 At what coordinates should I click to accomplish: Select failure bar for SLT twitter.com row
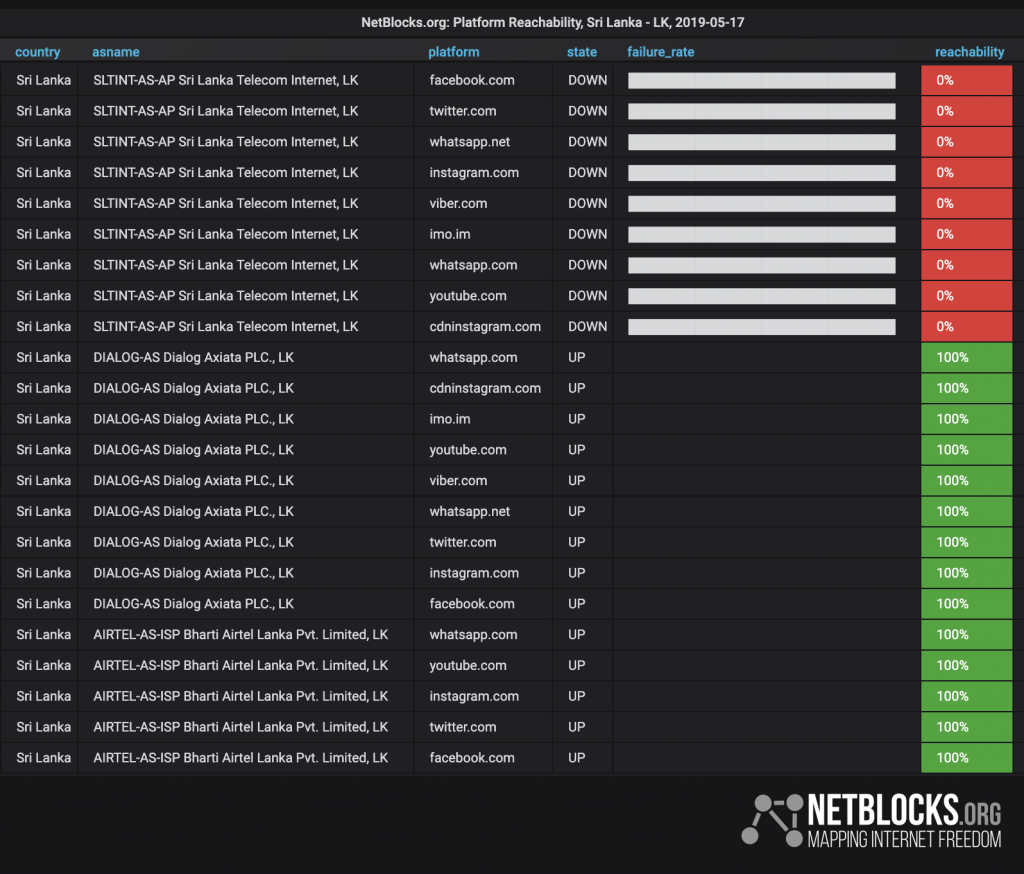tap(761, 111)
